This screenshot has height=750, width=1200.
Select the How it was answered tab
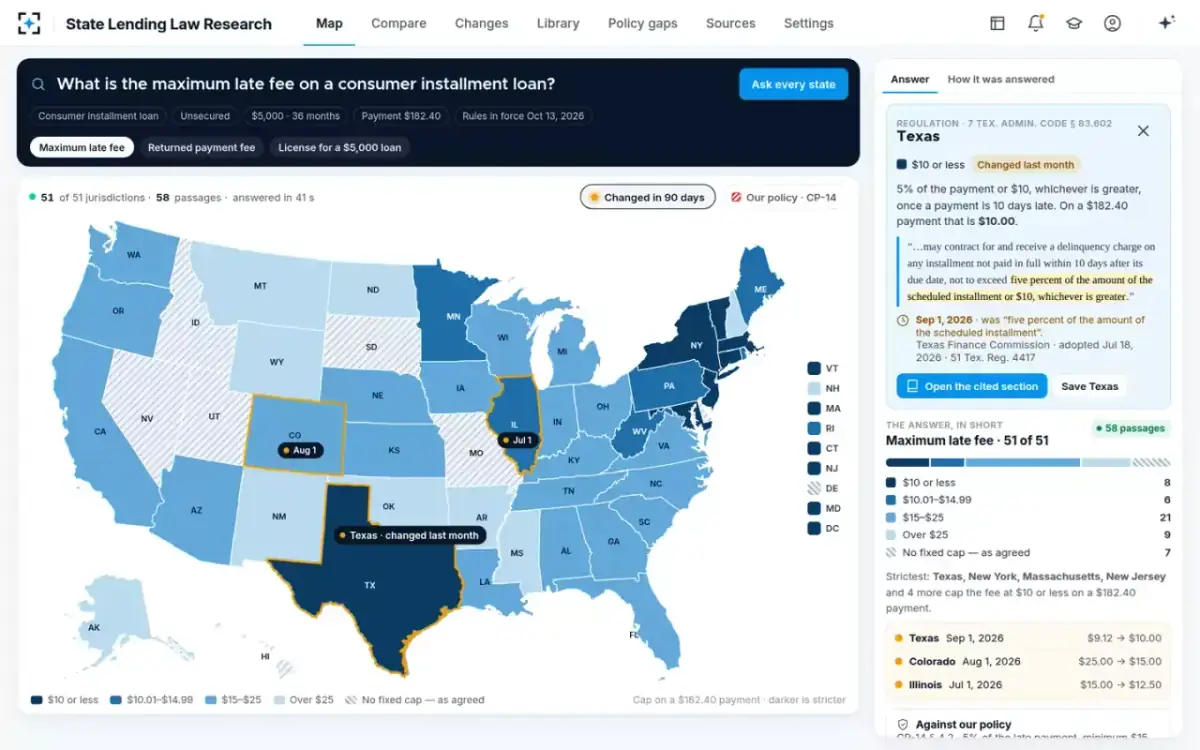coord(1001,79)
